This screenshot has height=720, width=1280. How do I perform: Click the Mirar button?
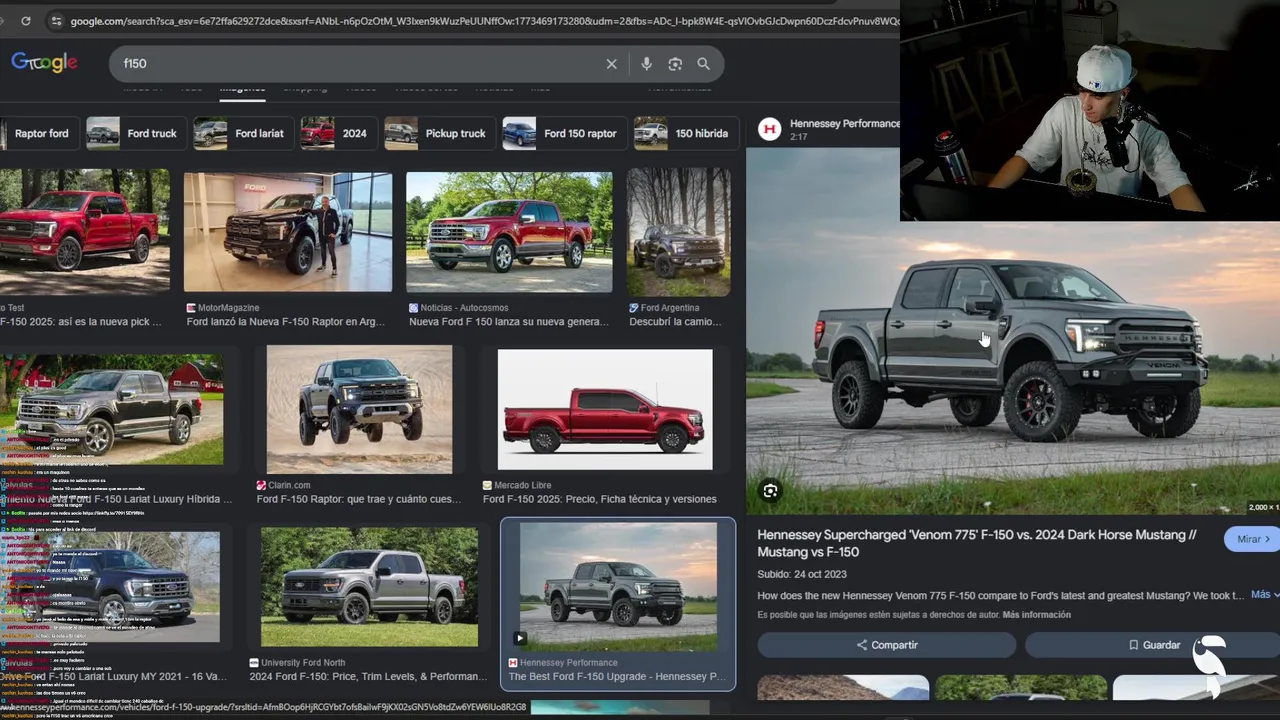coord(1252,539)
